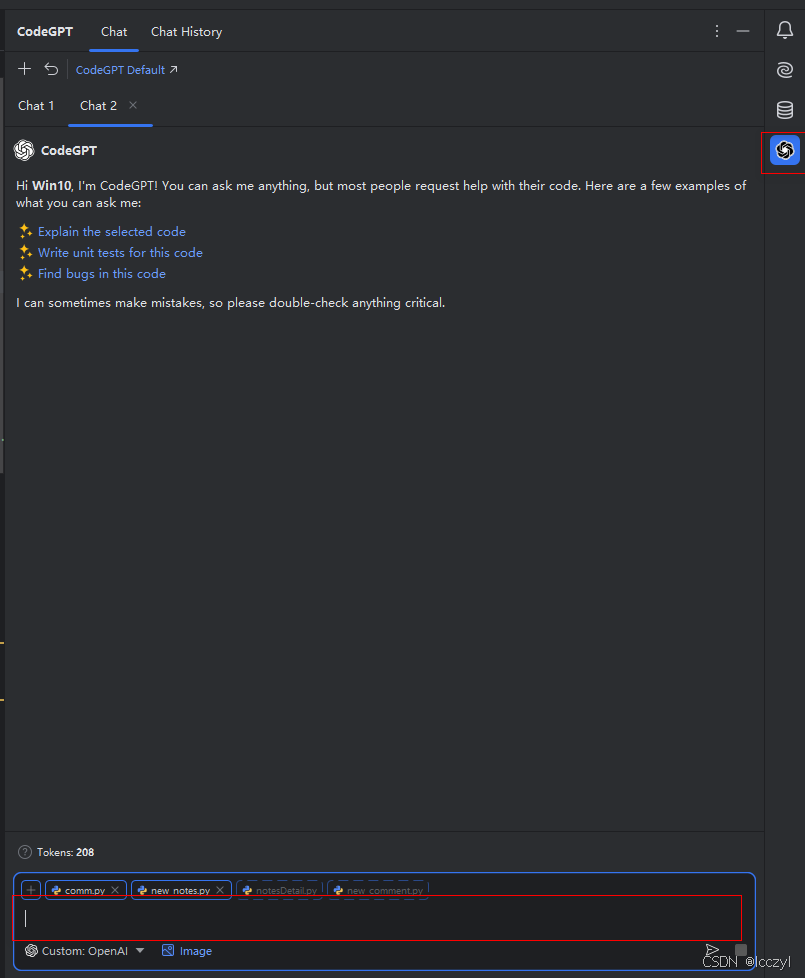Open the spiral AI assistant sidebar icon
This screenshot has height=978, width=805.
[785, 69]
